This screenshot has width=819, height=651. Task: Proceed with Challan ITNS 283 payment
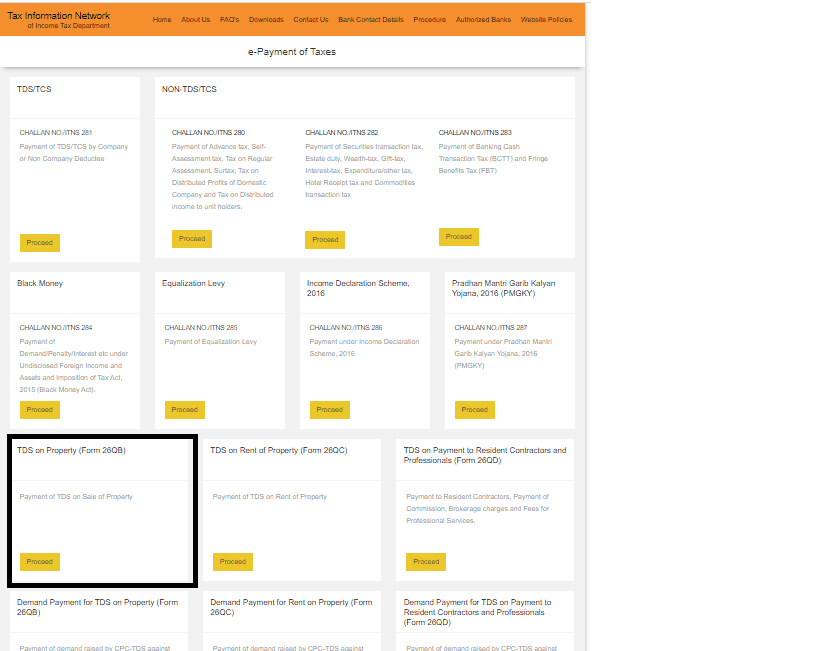pos(458,237)
